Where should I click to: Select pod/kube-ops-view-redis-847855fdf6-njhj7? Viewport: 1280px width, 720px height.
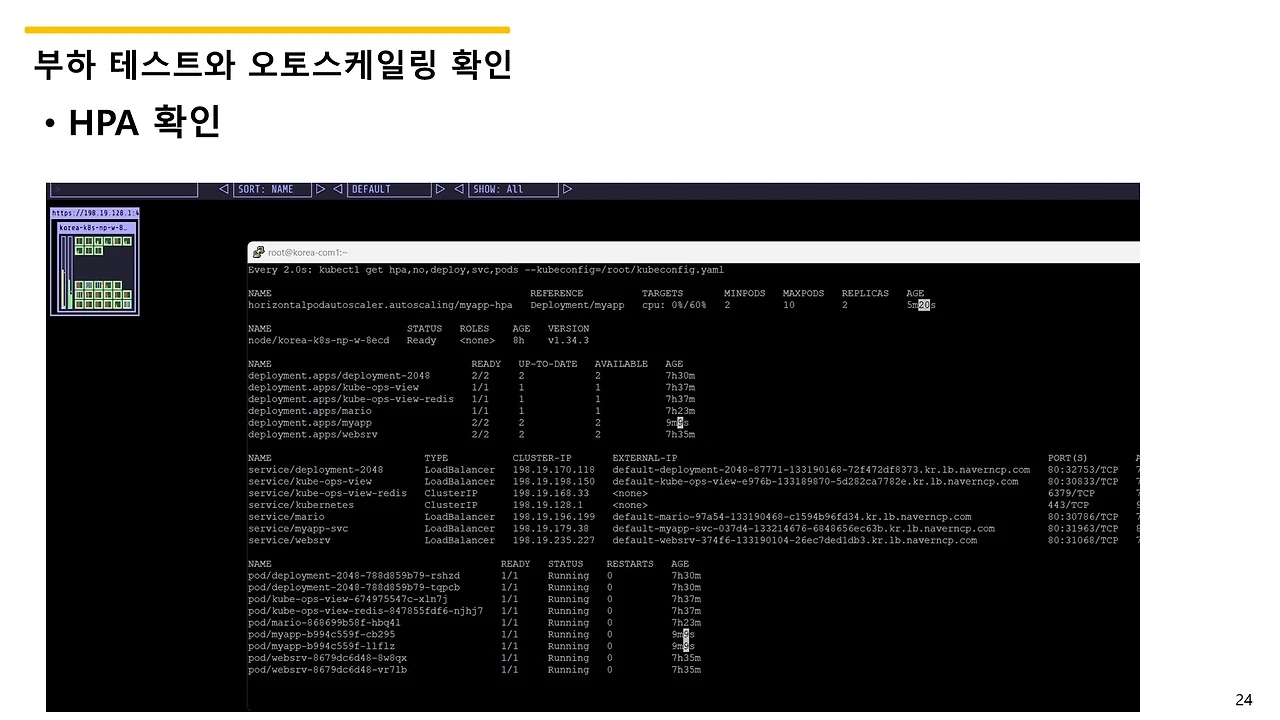(x=365, y=611)
